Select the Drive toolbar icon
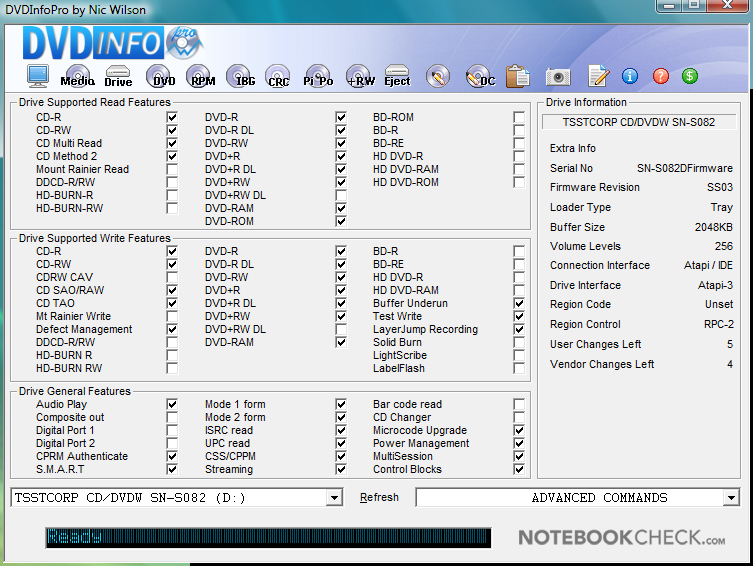 point(118,76)
